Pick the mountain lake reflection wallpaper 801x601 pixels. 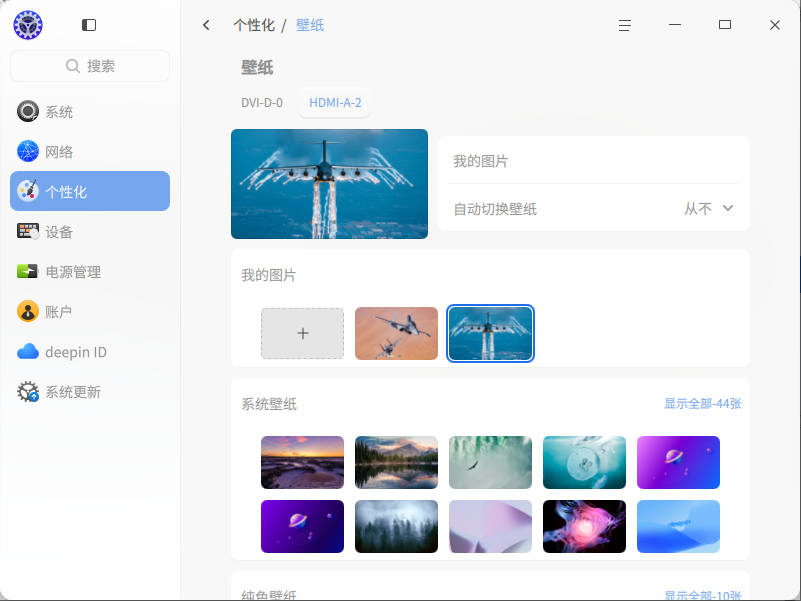pos(396,463)
